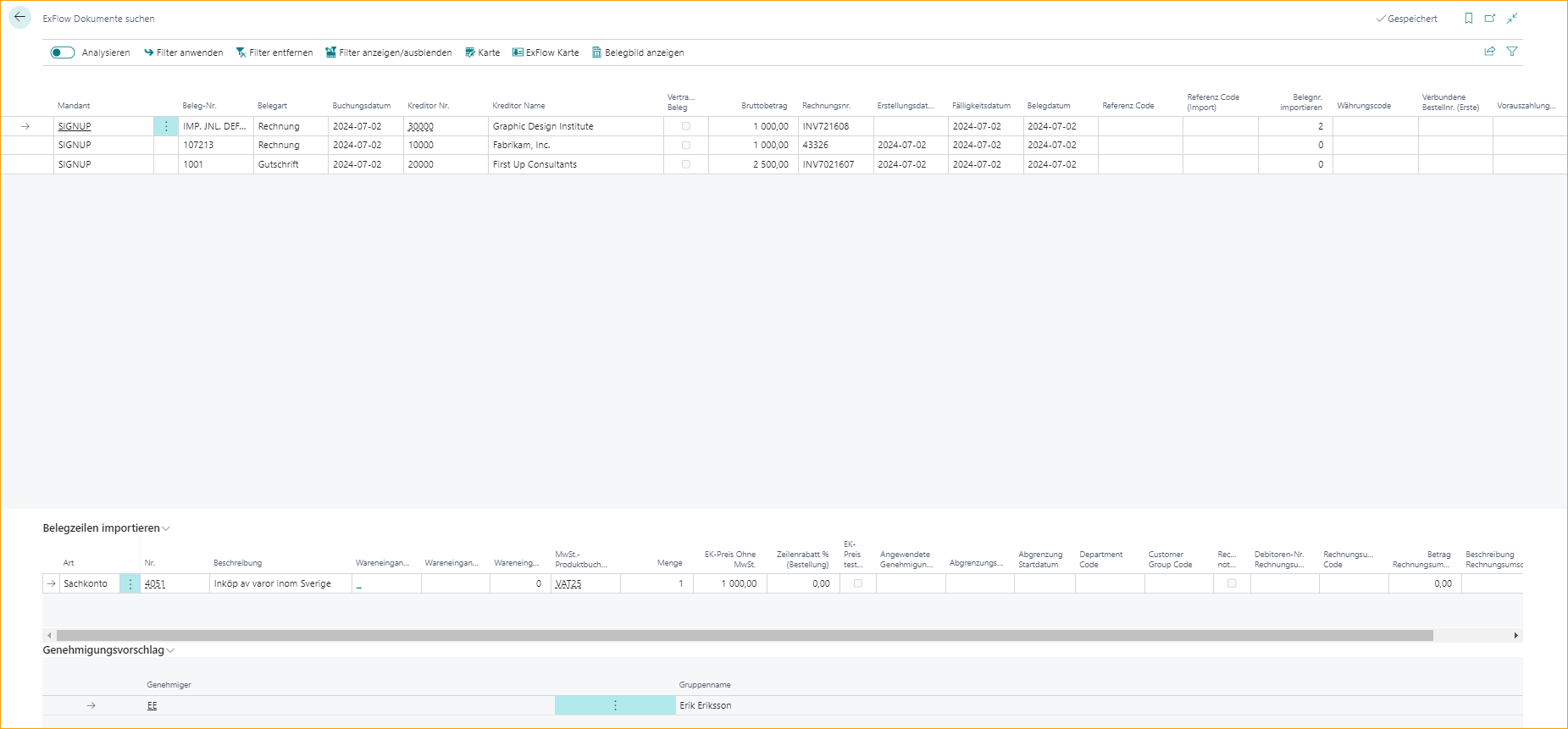Go back with the arrow button

pos(19,18)
